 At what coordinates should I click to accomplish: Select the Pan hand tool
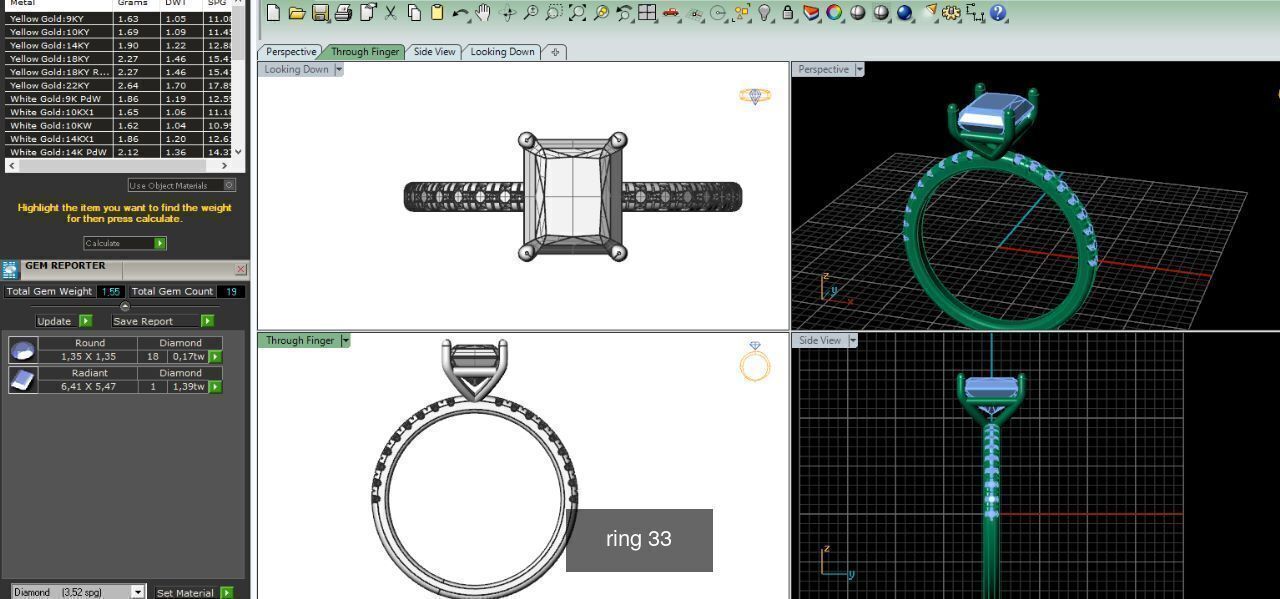[x=483, y=13]
